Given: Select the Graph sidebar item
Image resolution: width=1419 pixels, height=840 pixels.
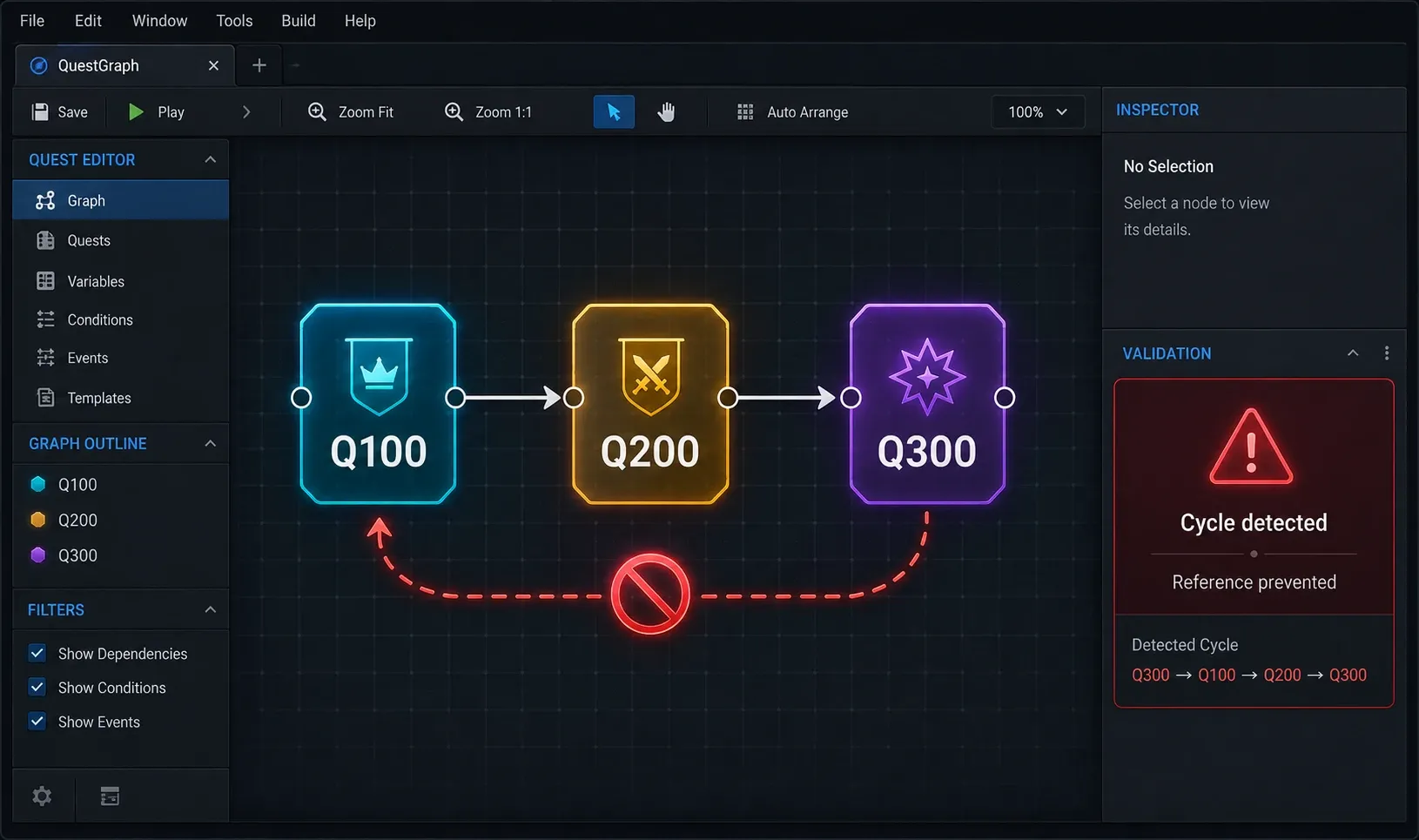Looking at the screenshot, I should (x=121, y=200).
